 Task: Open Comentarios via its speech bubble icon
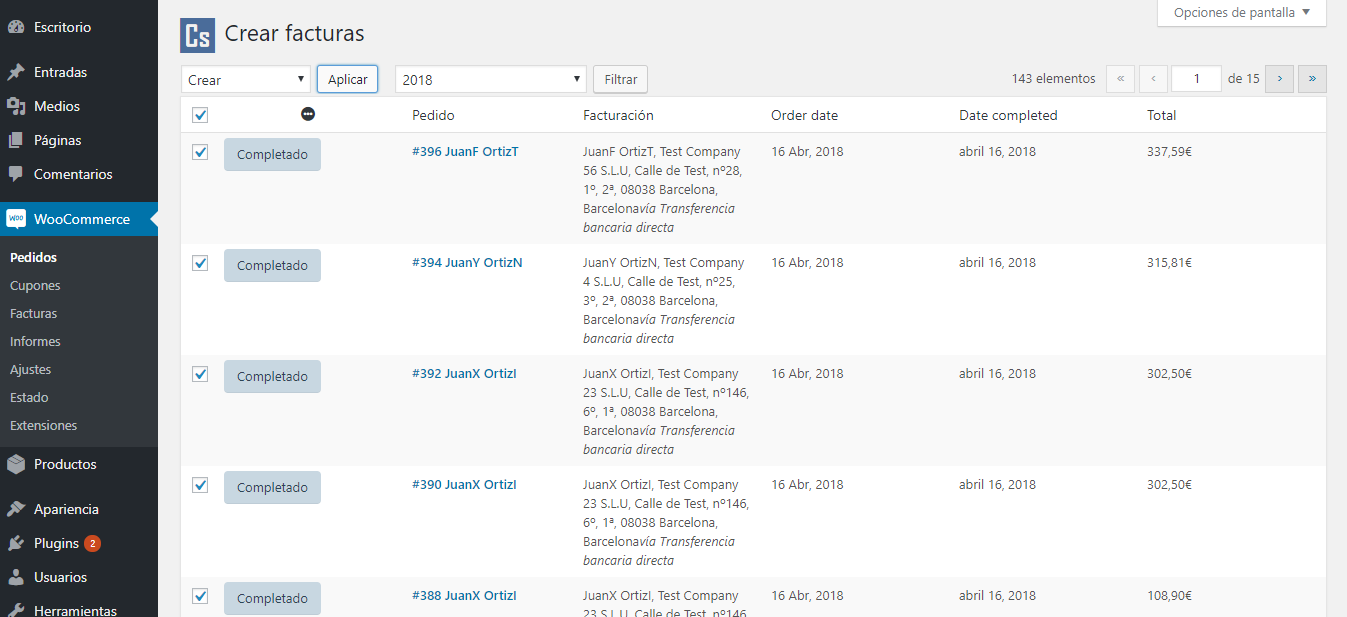(15, 174)
